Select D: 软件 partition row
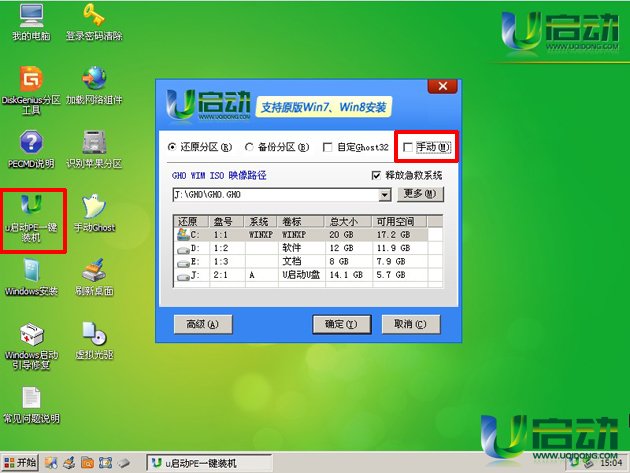 [x=308, y=248]
